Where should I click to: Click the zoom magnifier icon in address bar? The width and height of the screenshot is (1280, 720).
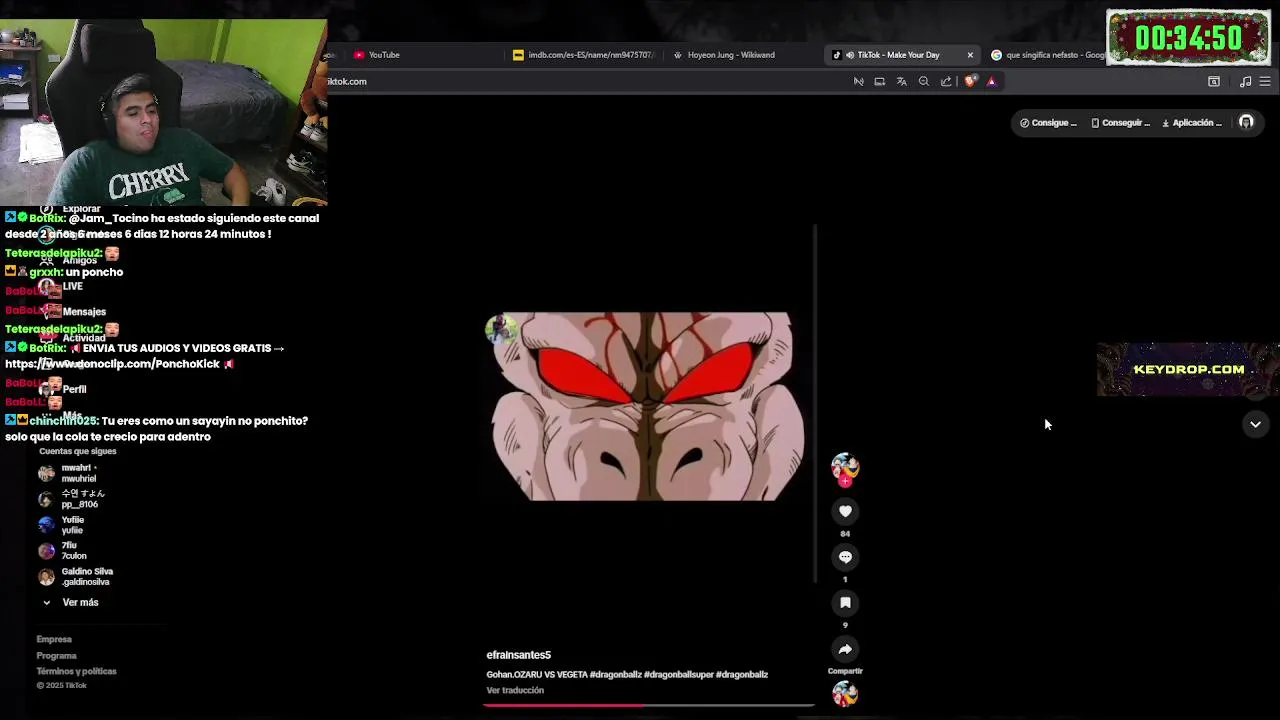(924, 82)
